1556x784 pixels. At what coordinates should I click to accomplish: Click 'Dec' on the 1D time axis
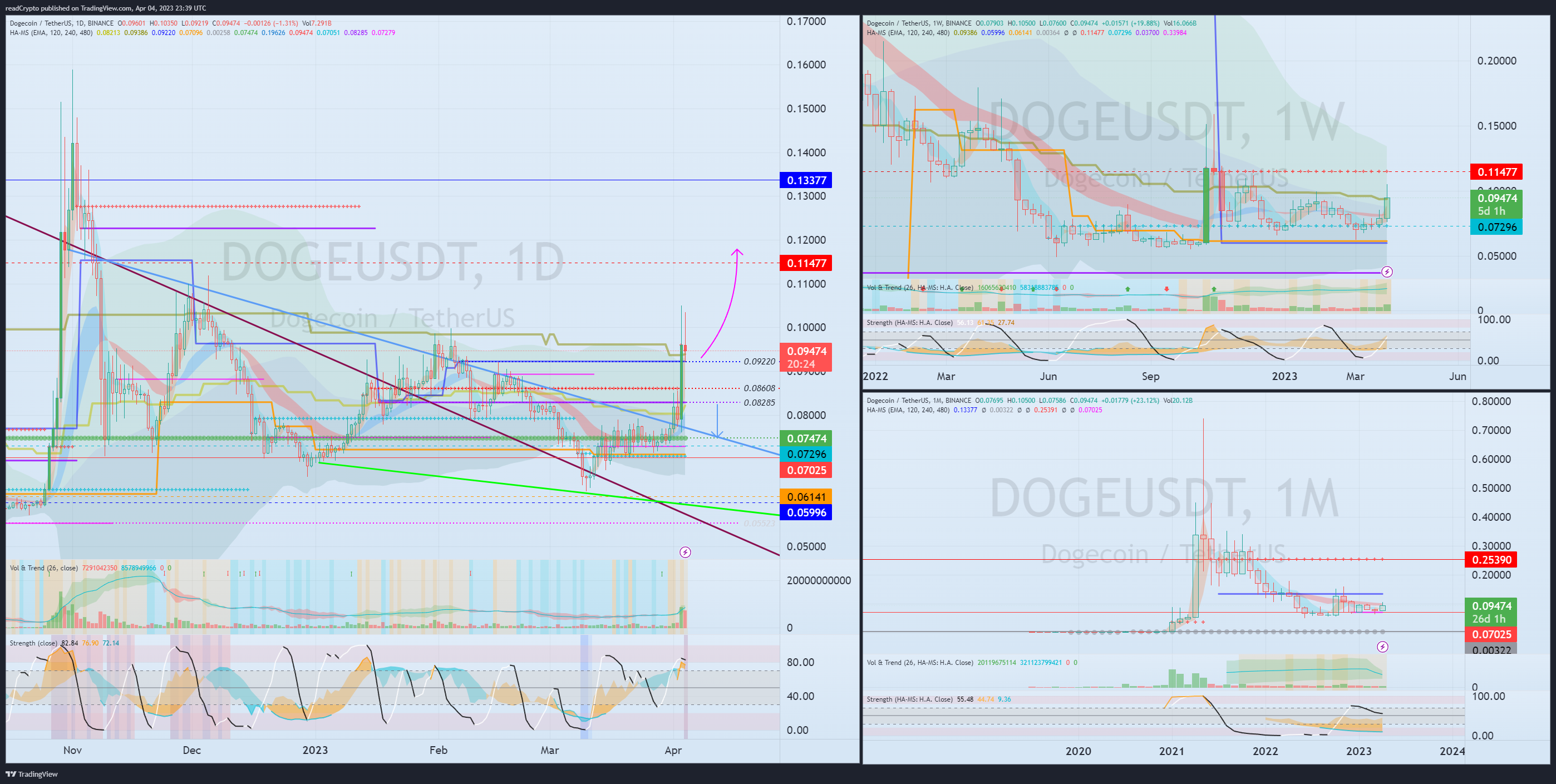click(x=191, y=750)
